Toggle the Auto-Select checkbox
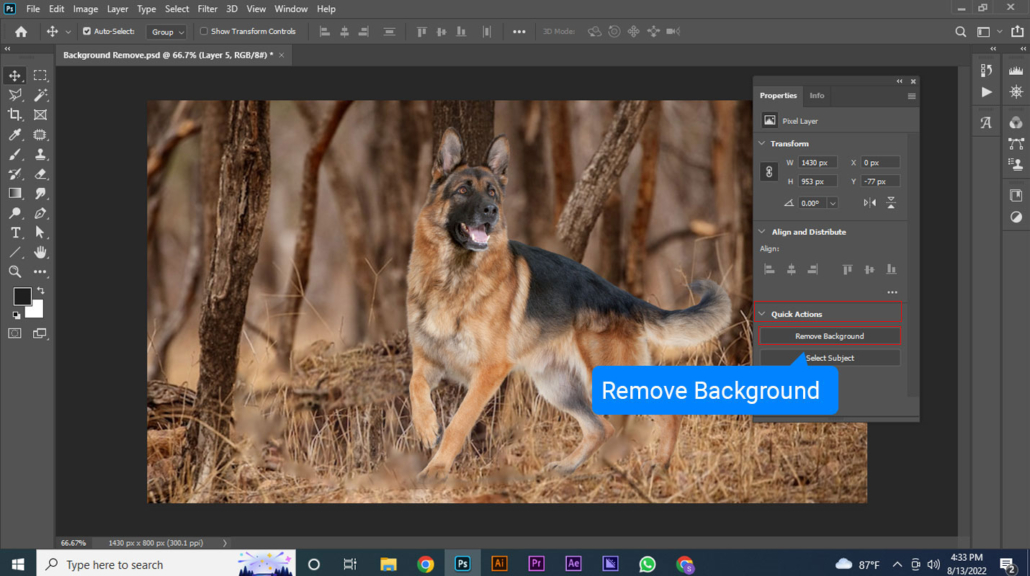Screen dimensions: 1030x576 86,32
